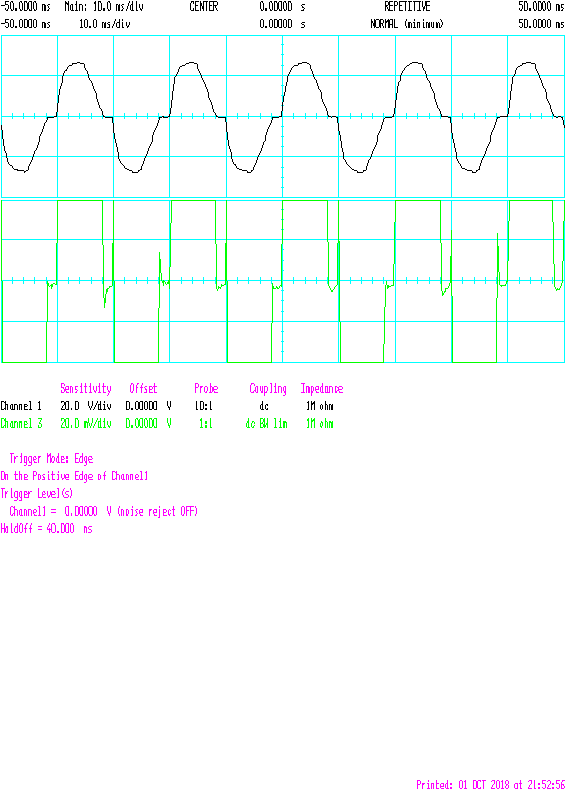
Task: Select the Impedance column header
Action: 322,389
